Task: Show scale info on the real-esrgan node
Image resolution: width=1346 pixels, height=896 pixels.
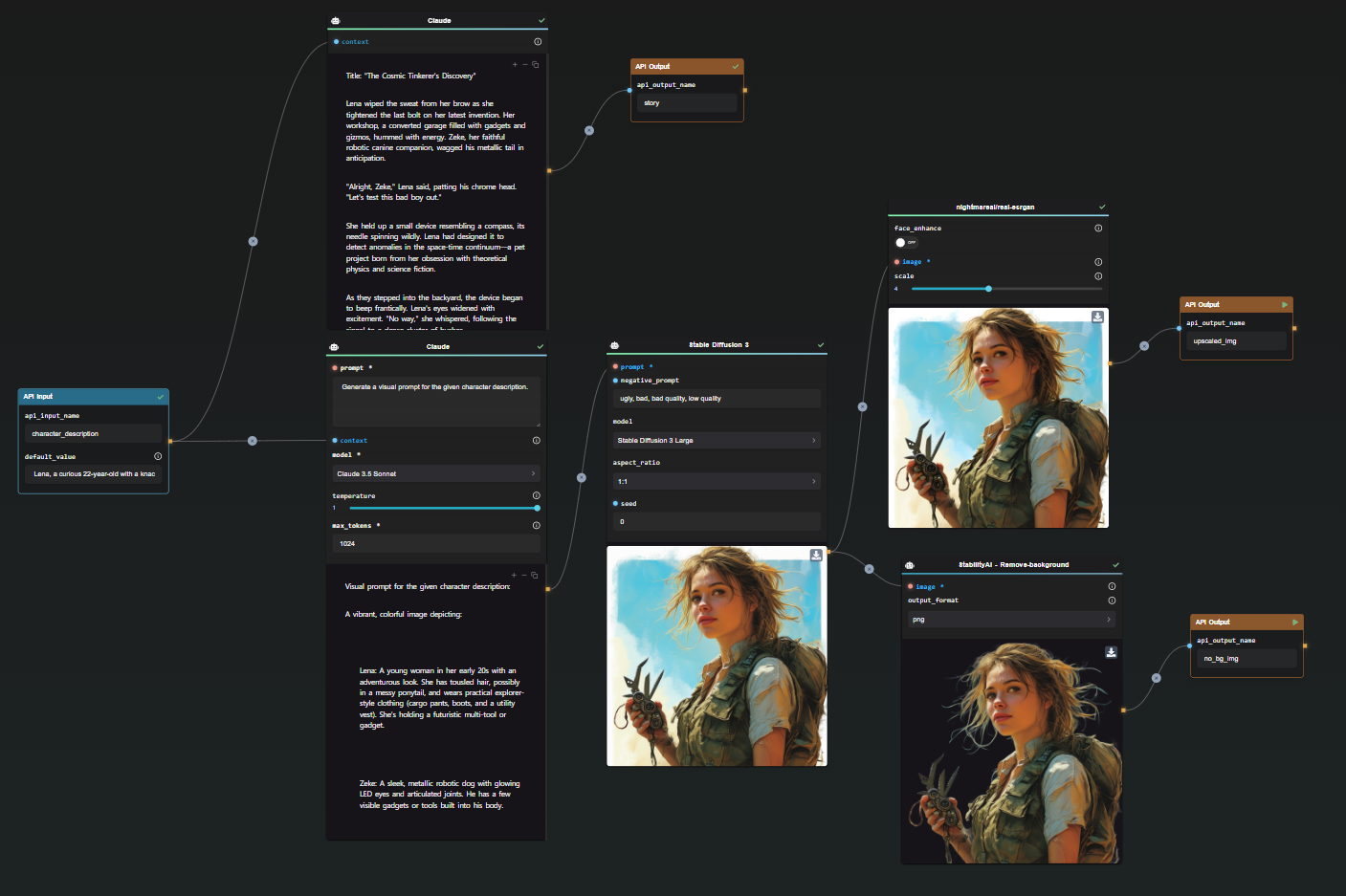Action: pos(1098,275)
